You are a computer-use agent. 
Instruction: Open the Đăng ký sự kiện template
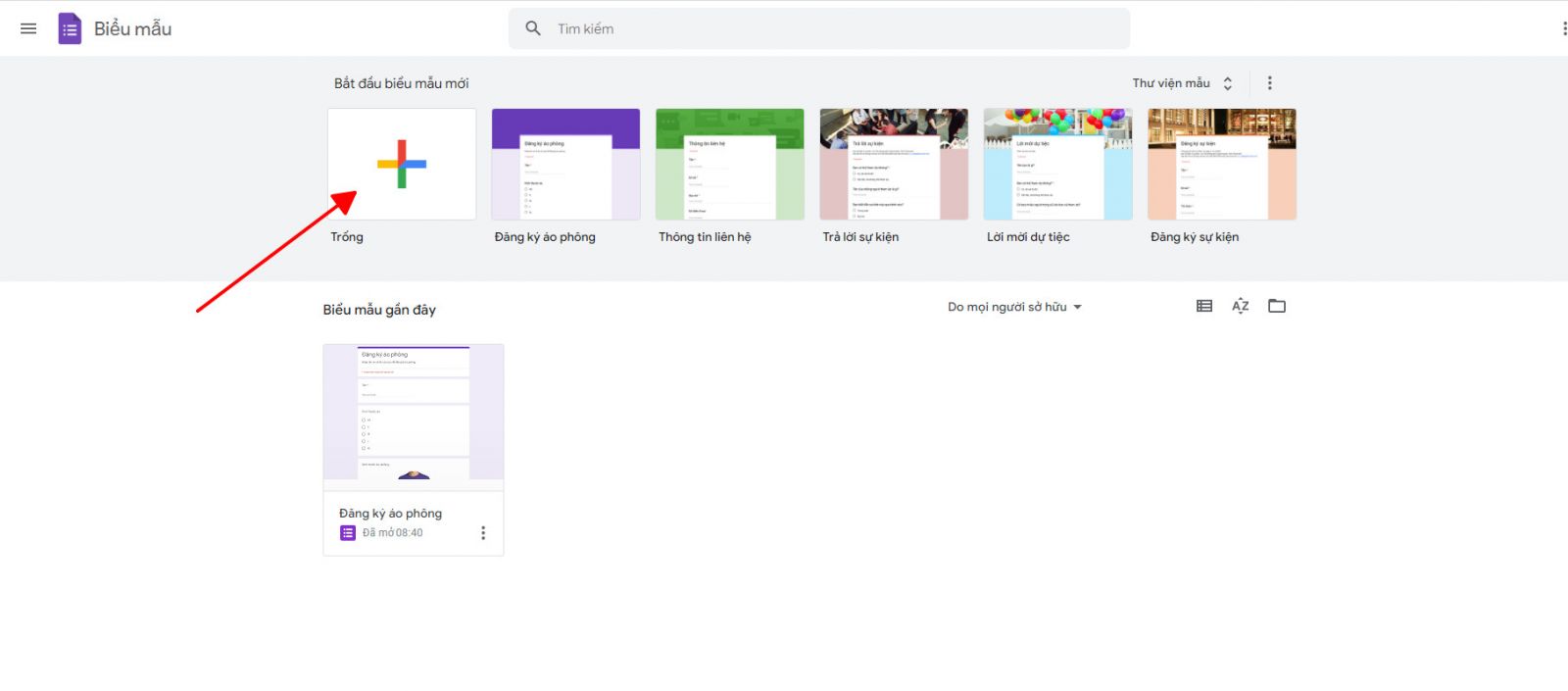(1222, 164)
